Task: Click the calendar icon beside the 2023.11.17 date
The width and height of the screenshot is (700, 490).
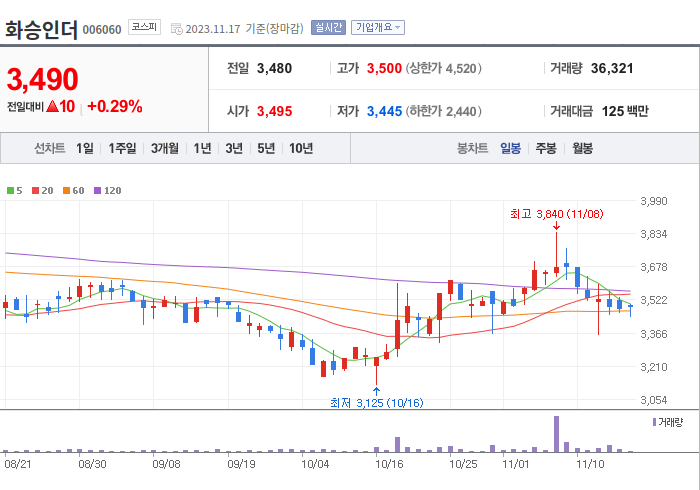Action: click(177, 29)
